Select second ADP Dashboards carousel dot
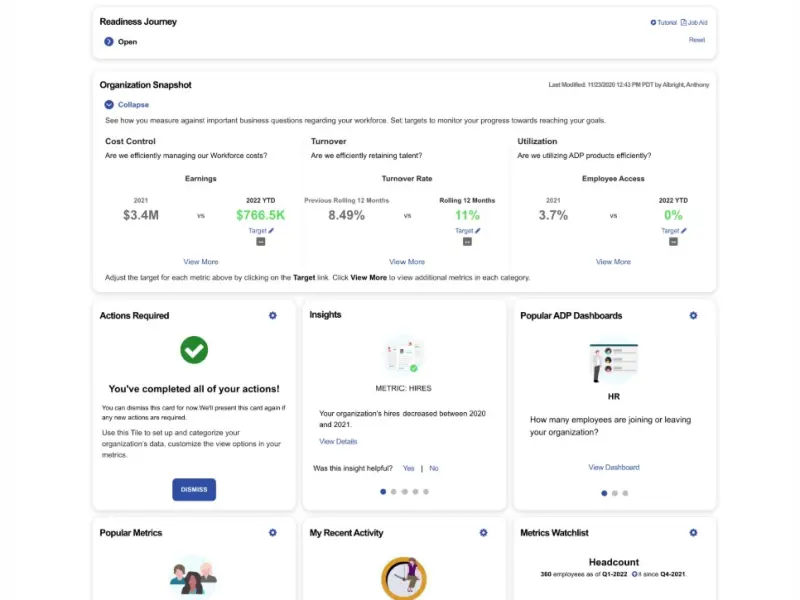The image size is (800, 600). tap(615, 493)
